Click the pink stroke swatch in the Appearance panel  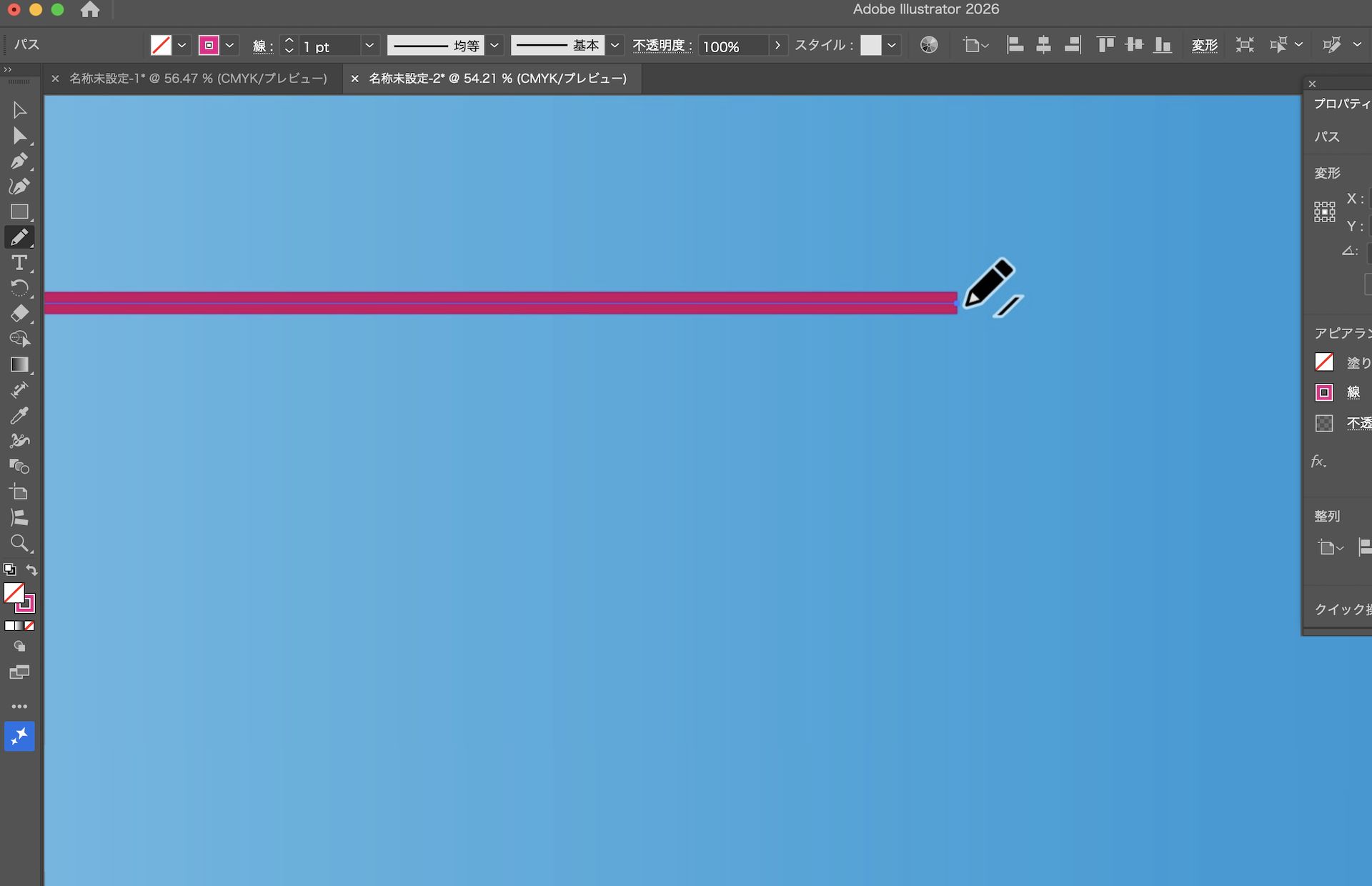1324,392
